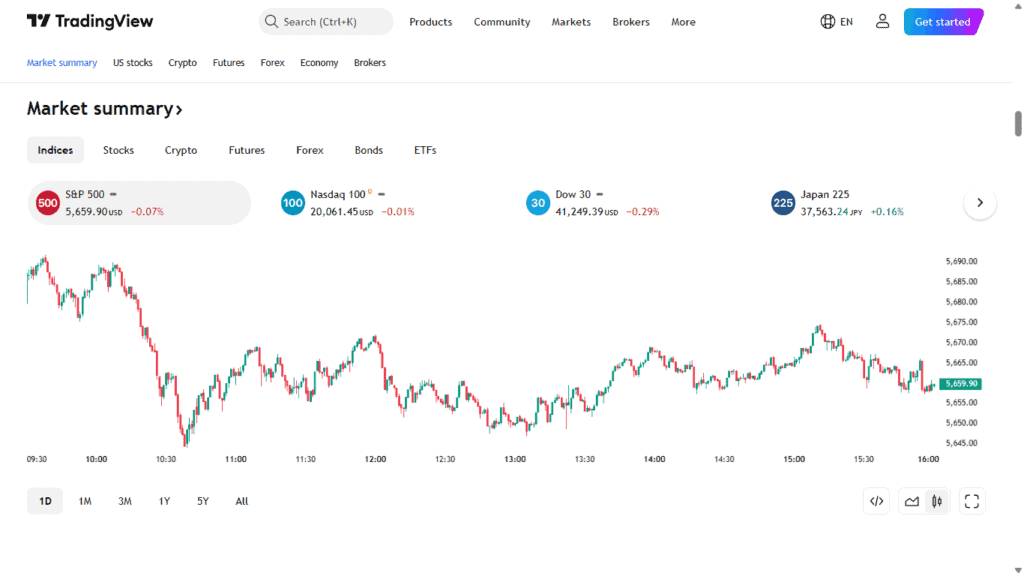Click the TradingView logo
This screenshot has height=576, width=1024.
click(x=90, y=21)
